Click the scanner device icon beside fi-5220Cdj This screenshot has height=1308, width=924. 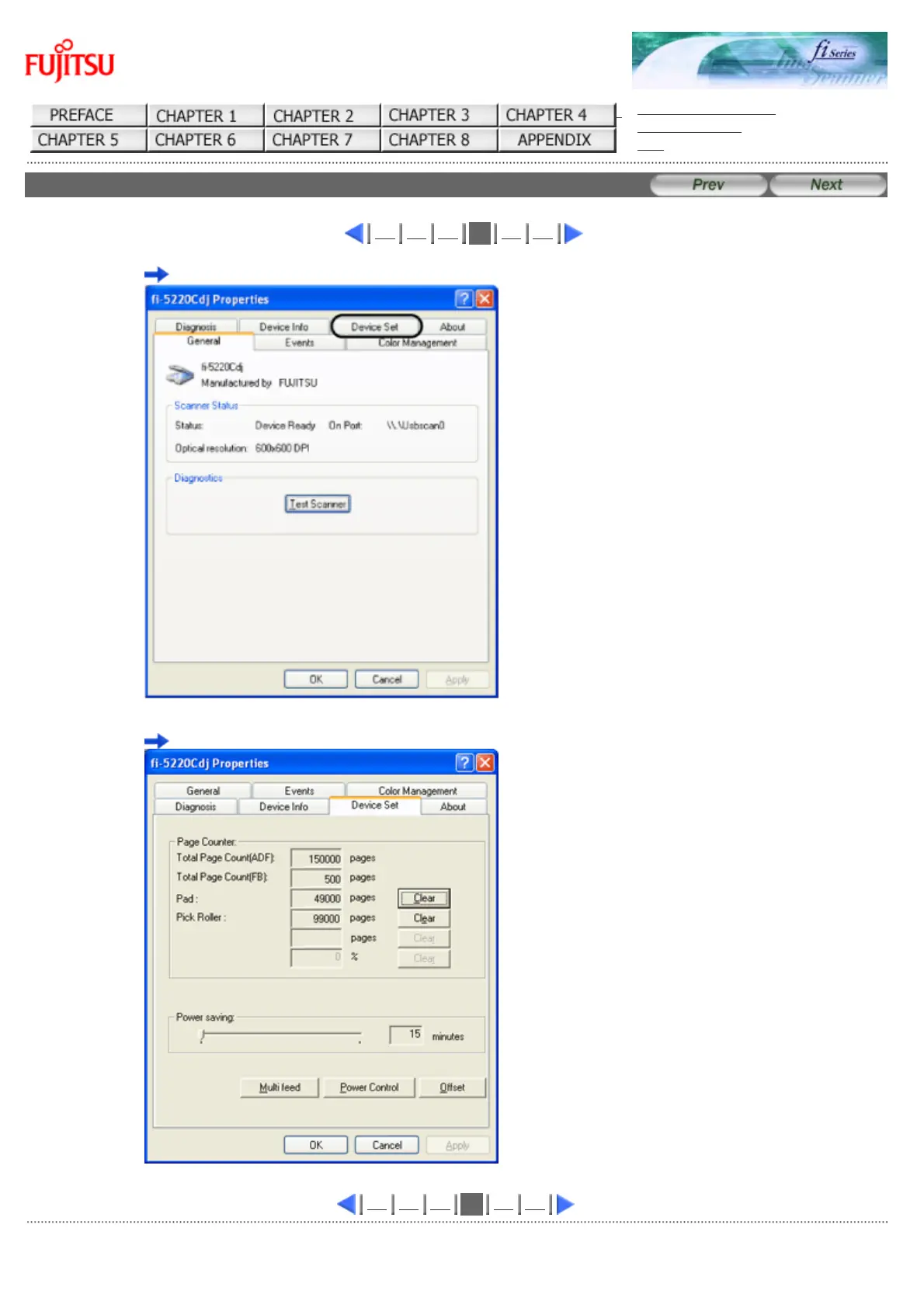(180, 374)
